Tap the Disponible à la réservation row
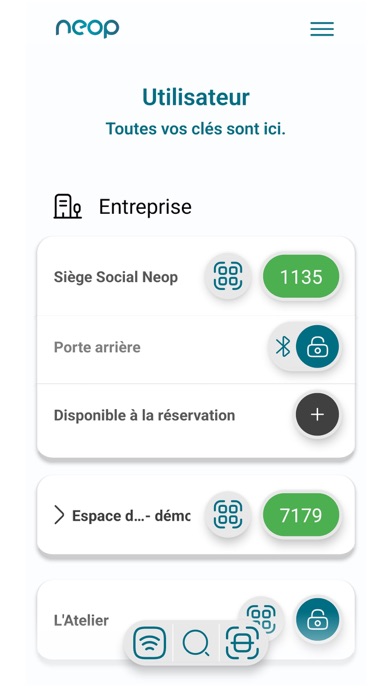 pyautogui.click(x=196, y=415)
